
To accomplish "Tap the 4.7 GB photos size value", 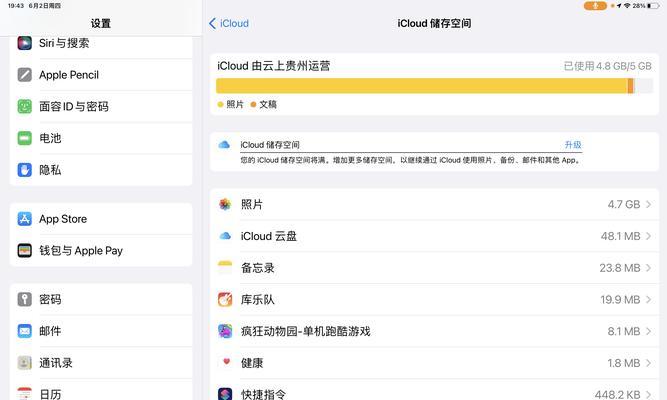I will pyautogui.click(x=624, y=204).
